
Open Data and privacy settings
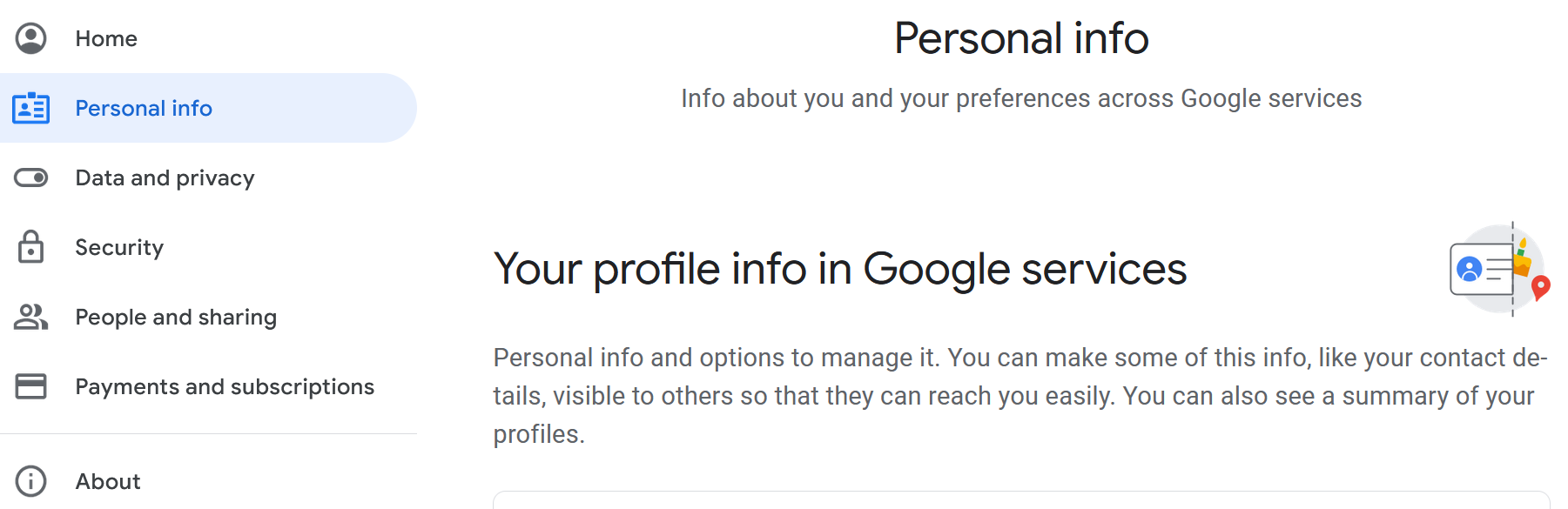[x=165, y=177]
